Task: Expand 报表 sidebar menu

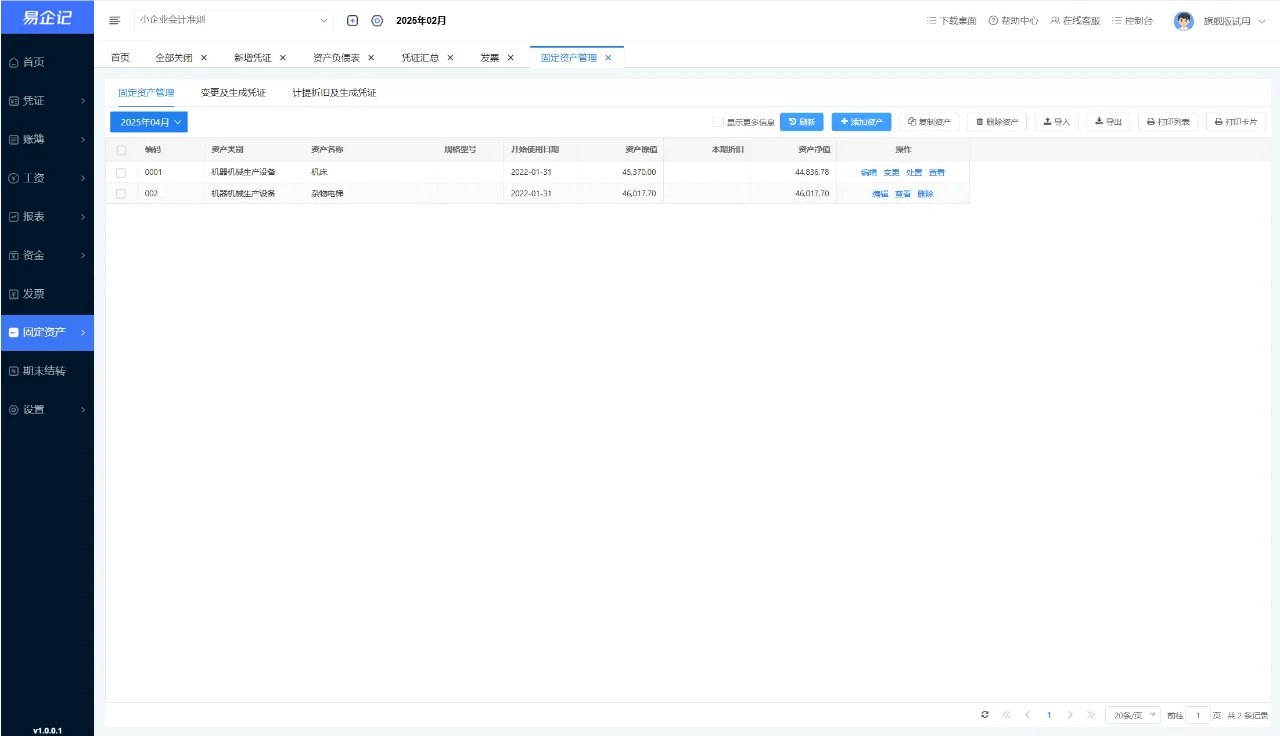Action: coord(47,216)
